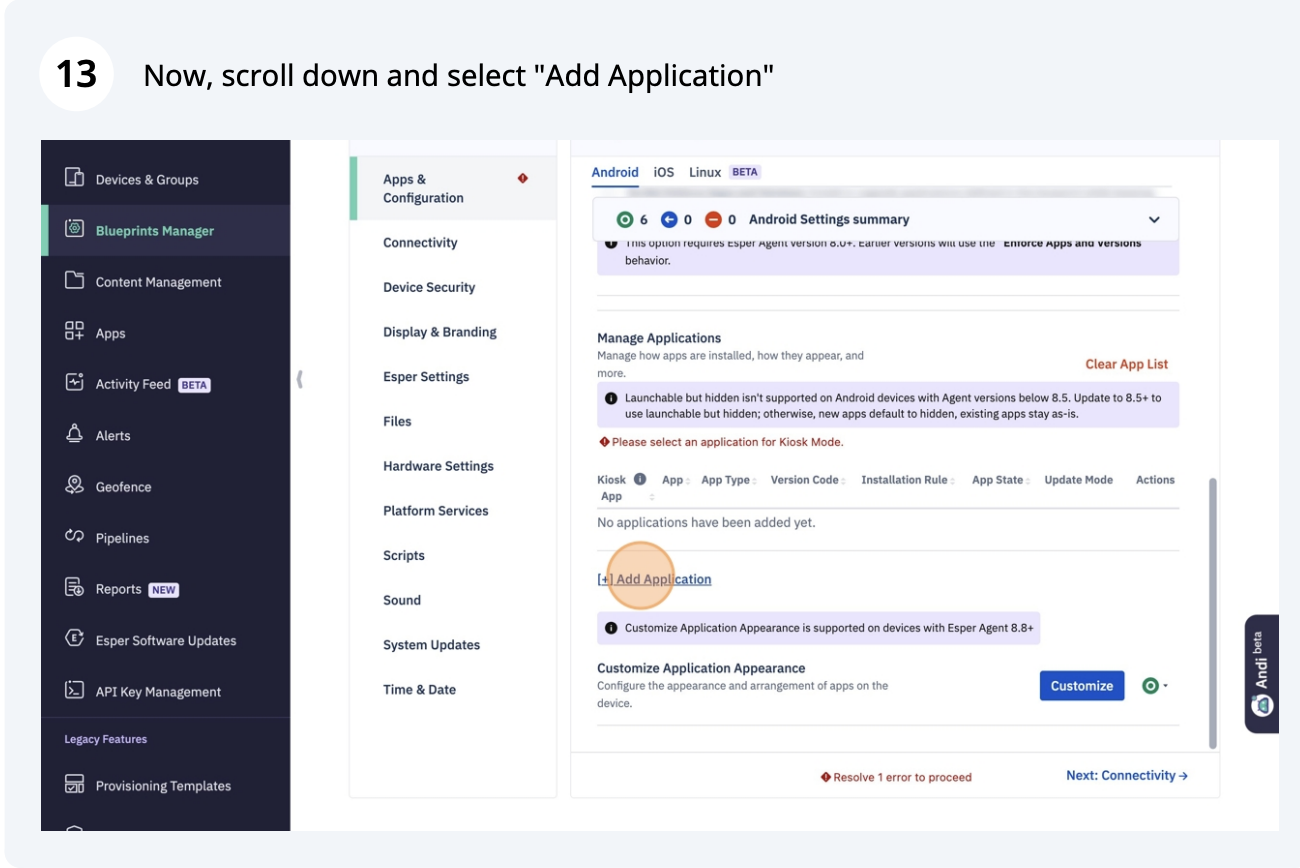Click the Content Management folder icon
1300x868 pixels.
pos(74,281)
